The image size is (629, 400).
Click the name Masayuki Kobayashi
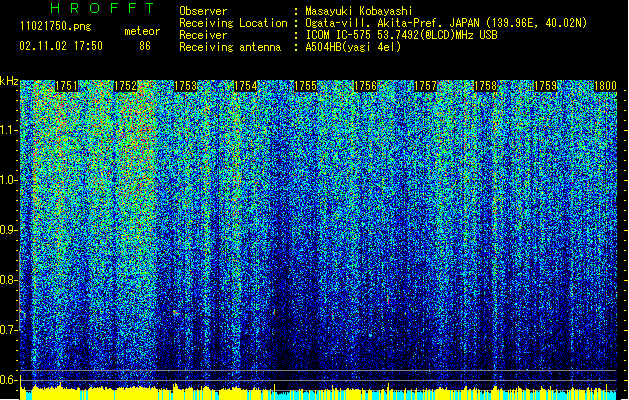click(x=359, y=11)
